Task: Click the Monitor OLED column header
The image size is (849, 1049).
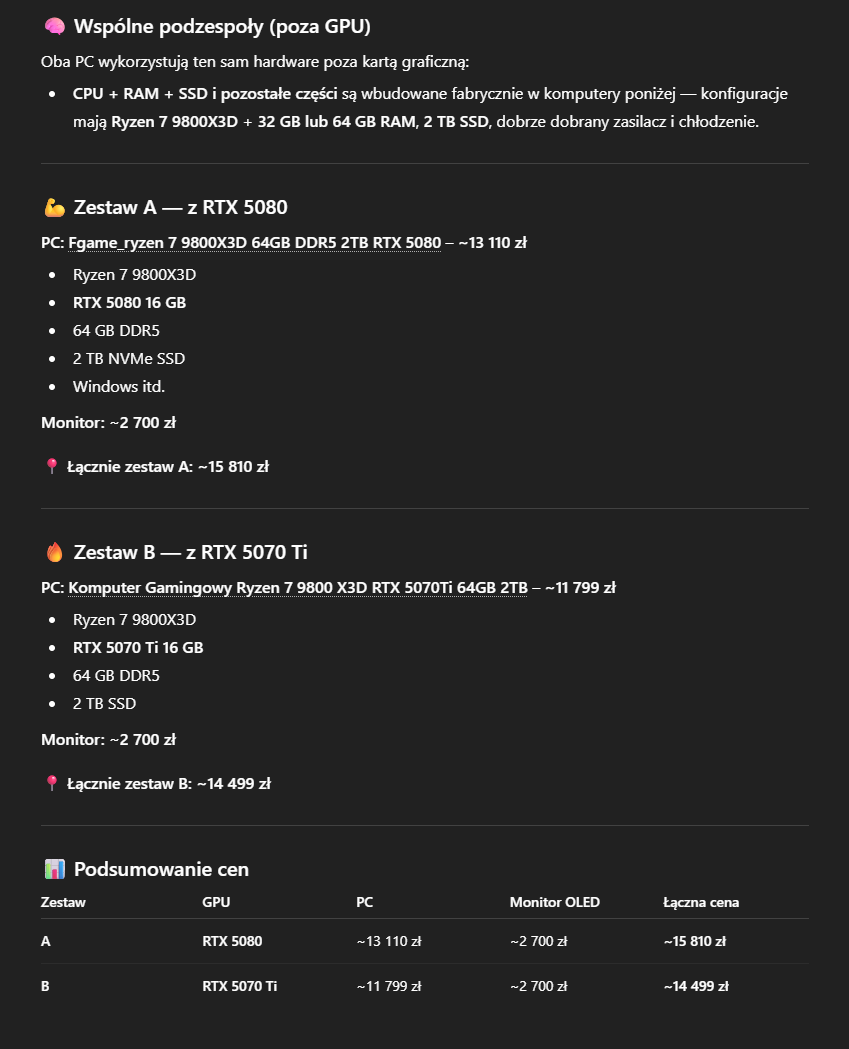Action: coord(554,902)
